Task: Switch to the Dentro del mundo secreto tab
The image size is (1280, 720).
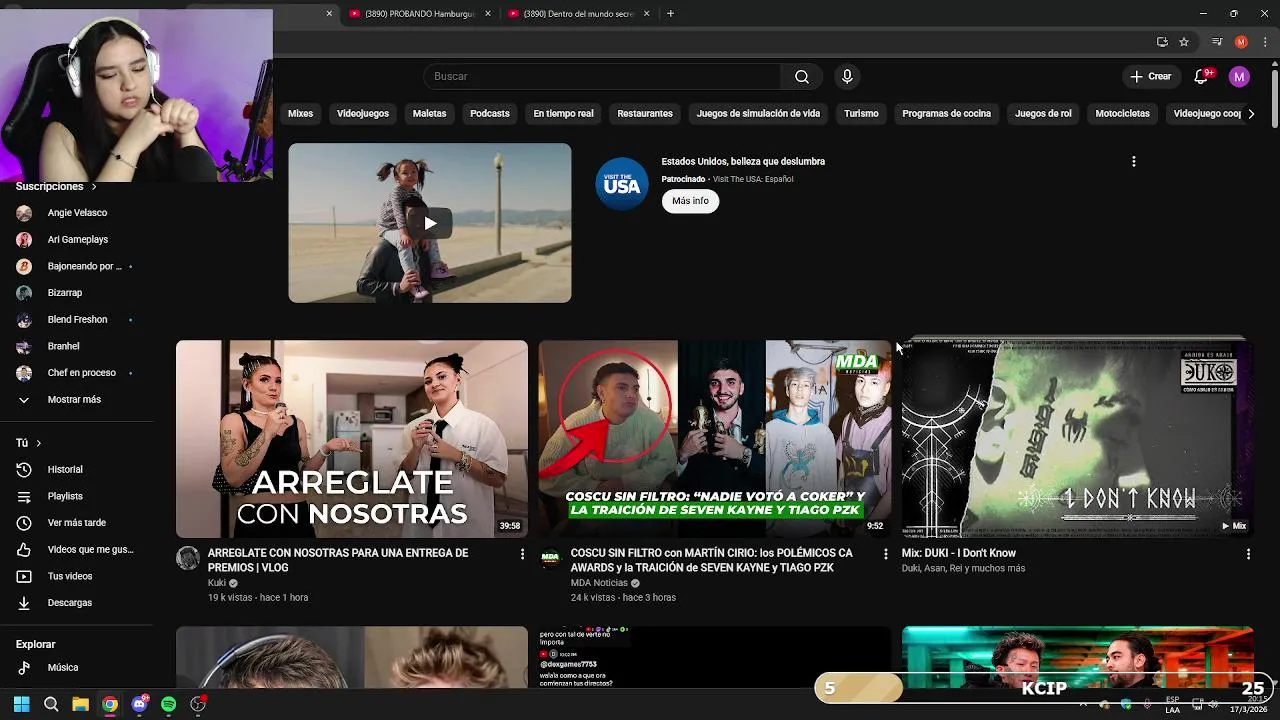Action: point(578,14)
